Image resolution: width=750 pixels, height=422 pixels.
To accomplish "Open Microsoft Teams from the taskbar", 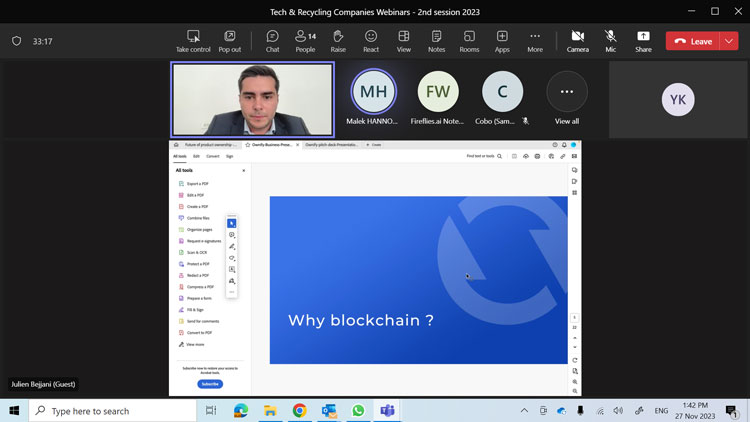I will pyautogui.click(x=387, y=411).
